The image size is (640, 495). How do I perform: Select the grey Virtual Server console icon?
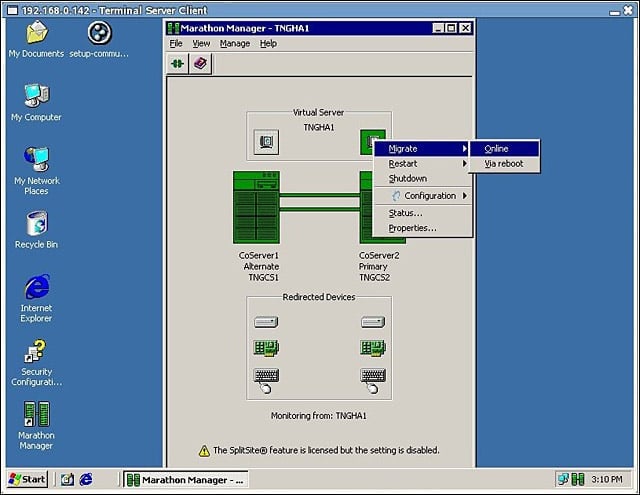click(266, 142)
